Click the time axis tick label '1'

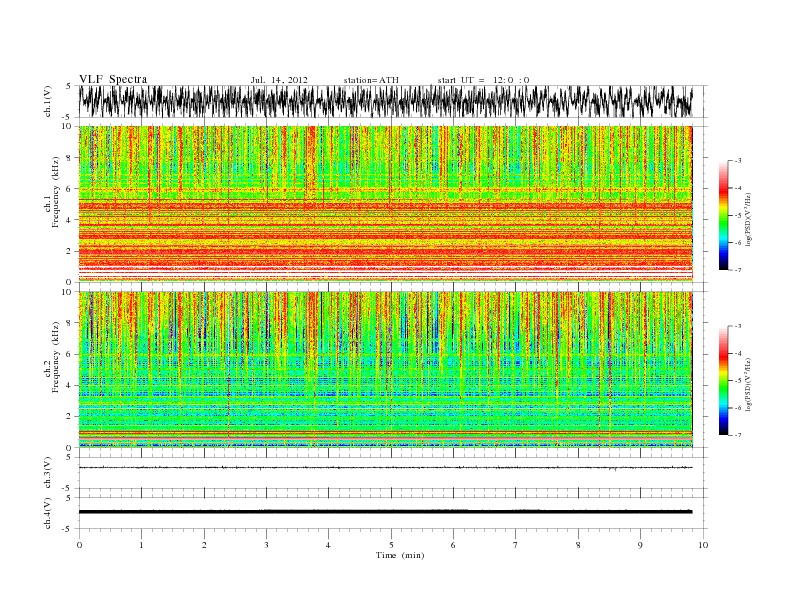[x=141, y=545]
